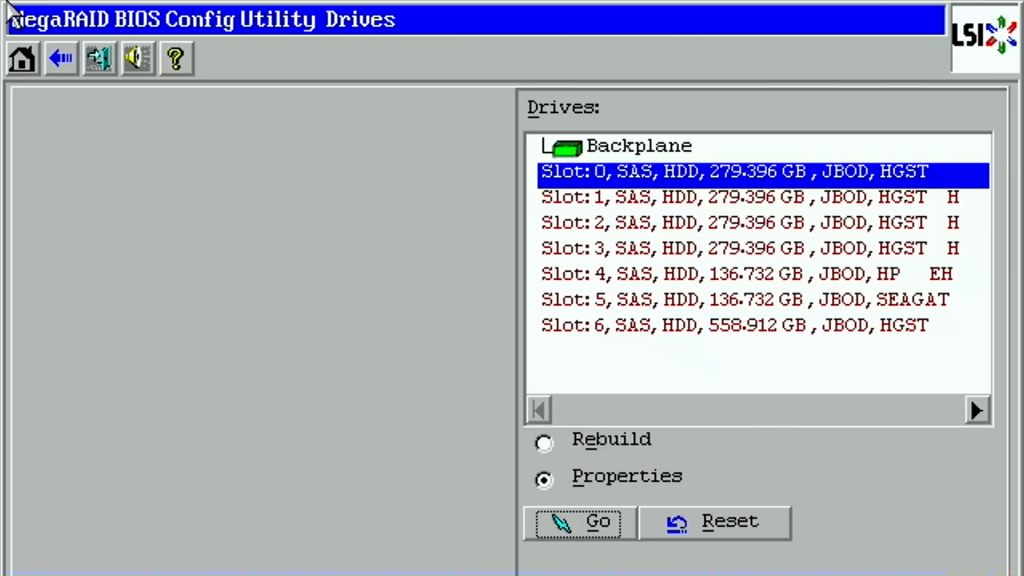Select the green Backplane node icon
The image size is (1024, 576).
click(566, 148)
